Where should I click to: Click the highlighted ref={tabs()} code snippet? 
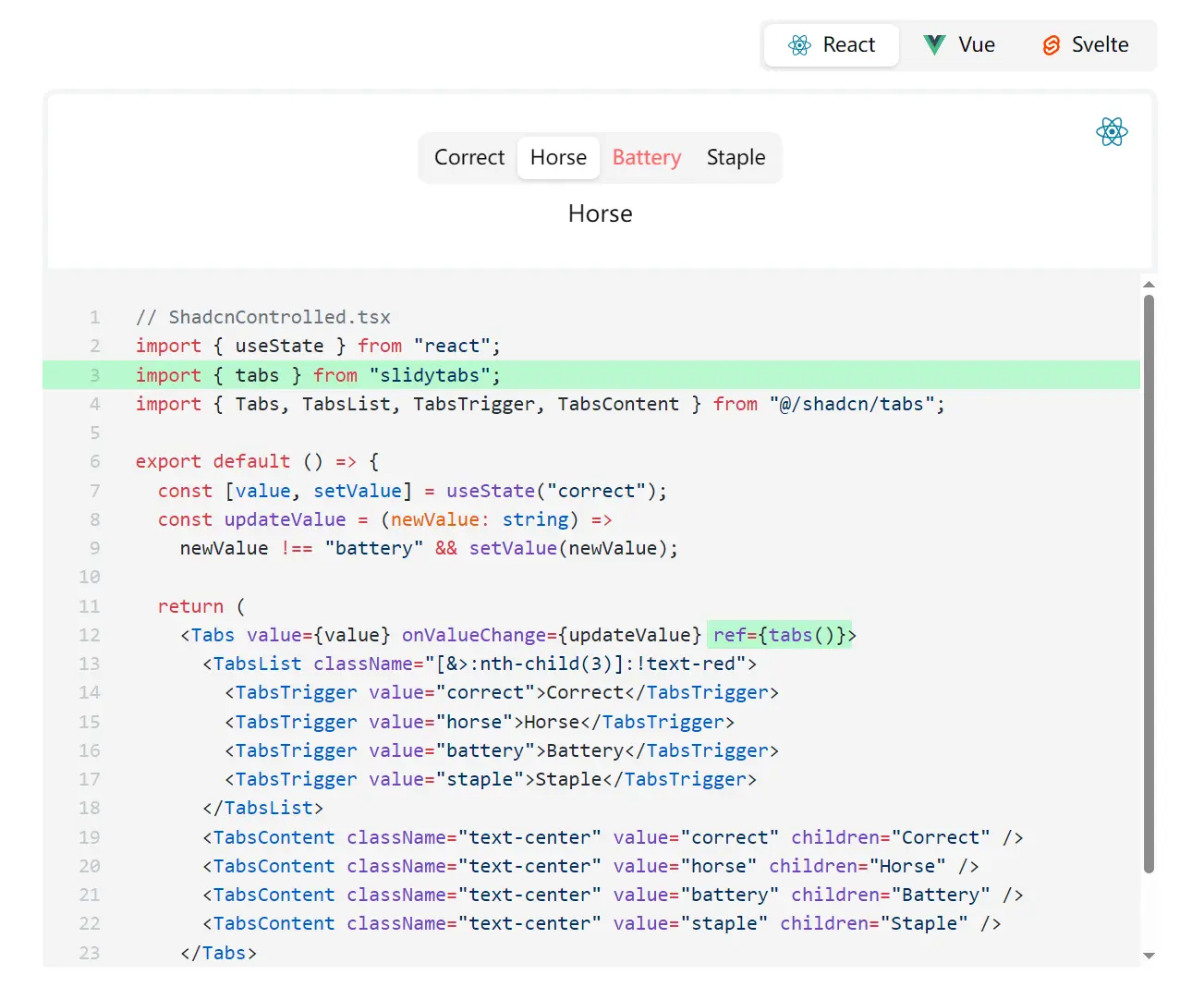pyautogui.click(x=780, y=635)
